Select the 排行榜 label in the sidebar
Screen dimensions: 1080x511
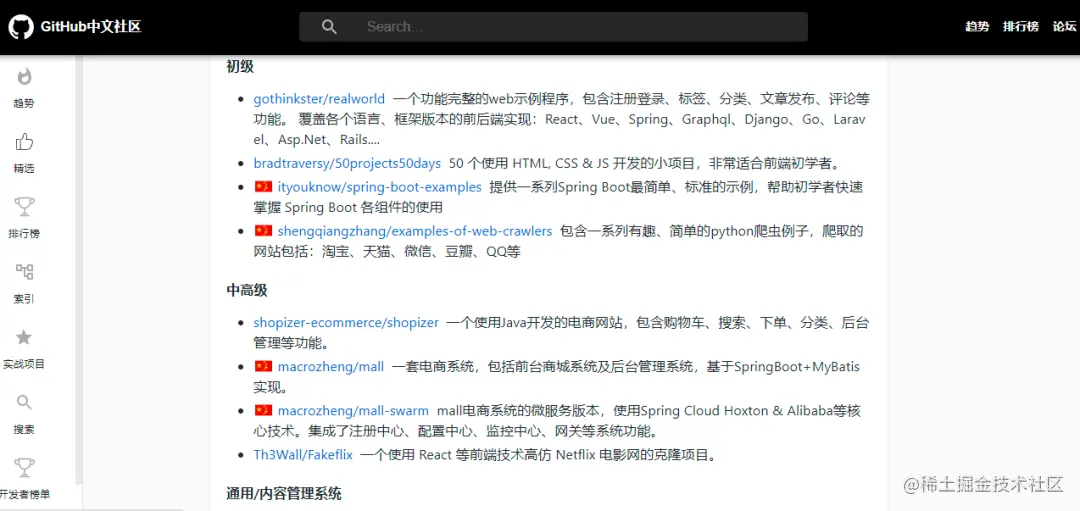point(24,233)
